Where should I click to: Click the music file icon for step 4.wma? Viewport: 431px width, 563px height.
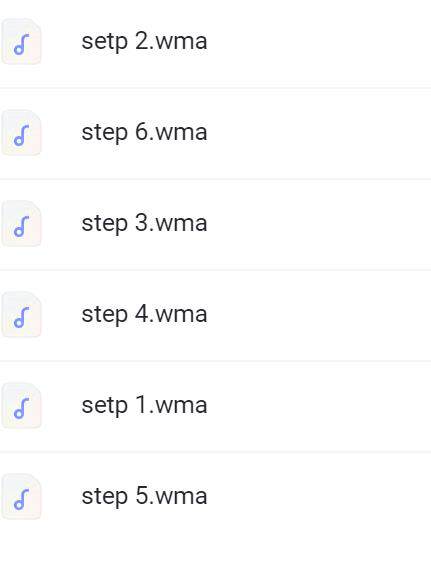point(21,315)
